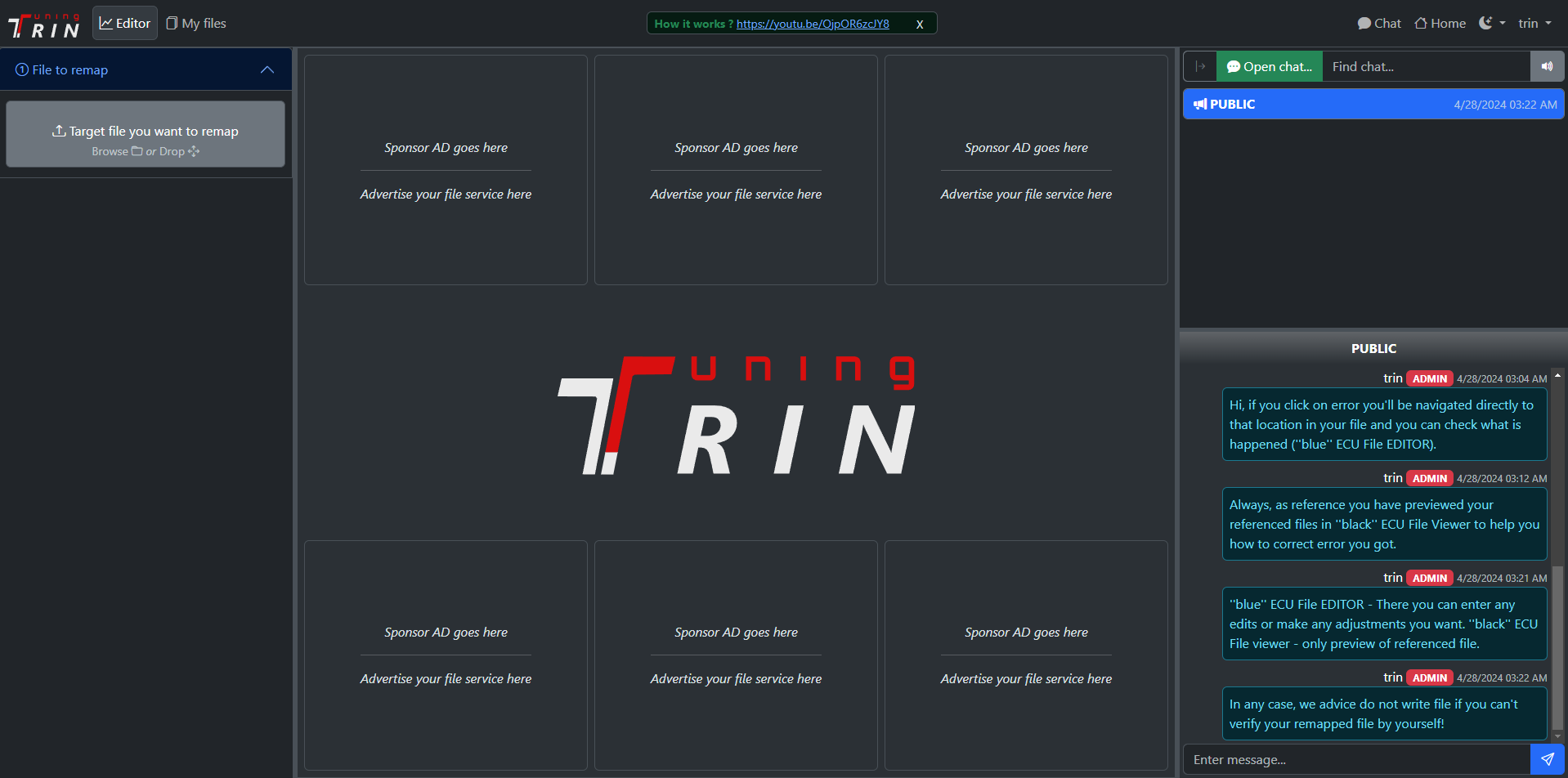The height and width of the screenshot is (778, 1568).
Task: Click the top-left Sponsor AD placeholder
Action: coord(446,170)
